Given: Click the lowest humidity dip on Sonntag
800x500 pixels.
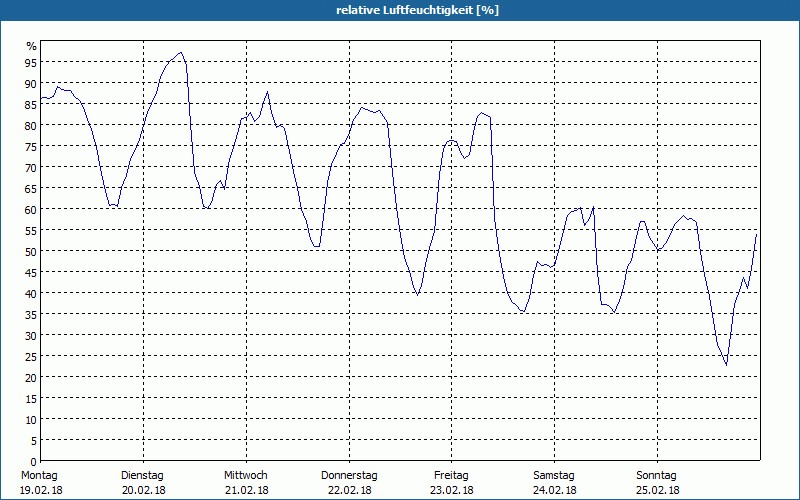Looking at the screenshot, I should coord(726,365).
